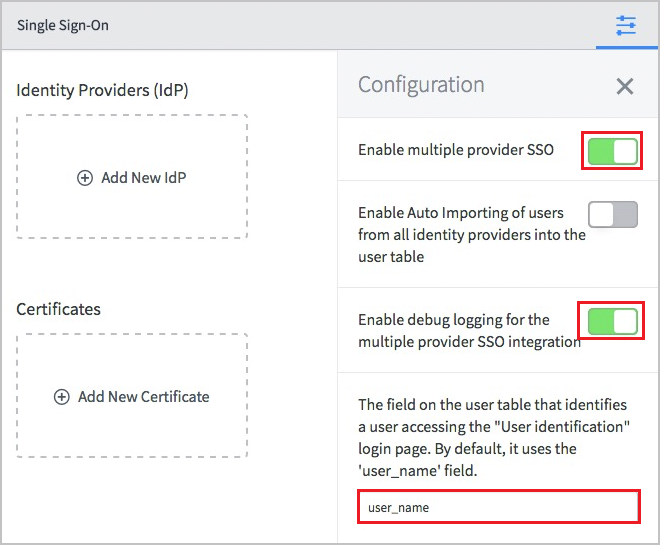The height and width of the screenshot is (545, 660).
Task: Disable the multiple provider SSO toggle
Action: click(x=612, y=151)
